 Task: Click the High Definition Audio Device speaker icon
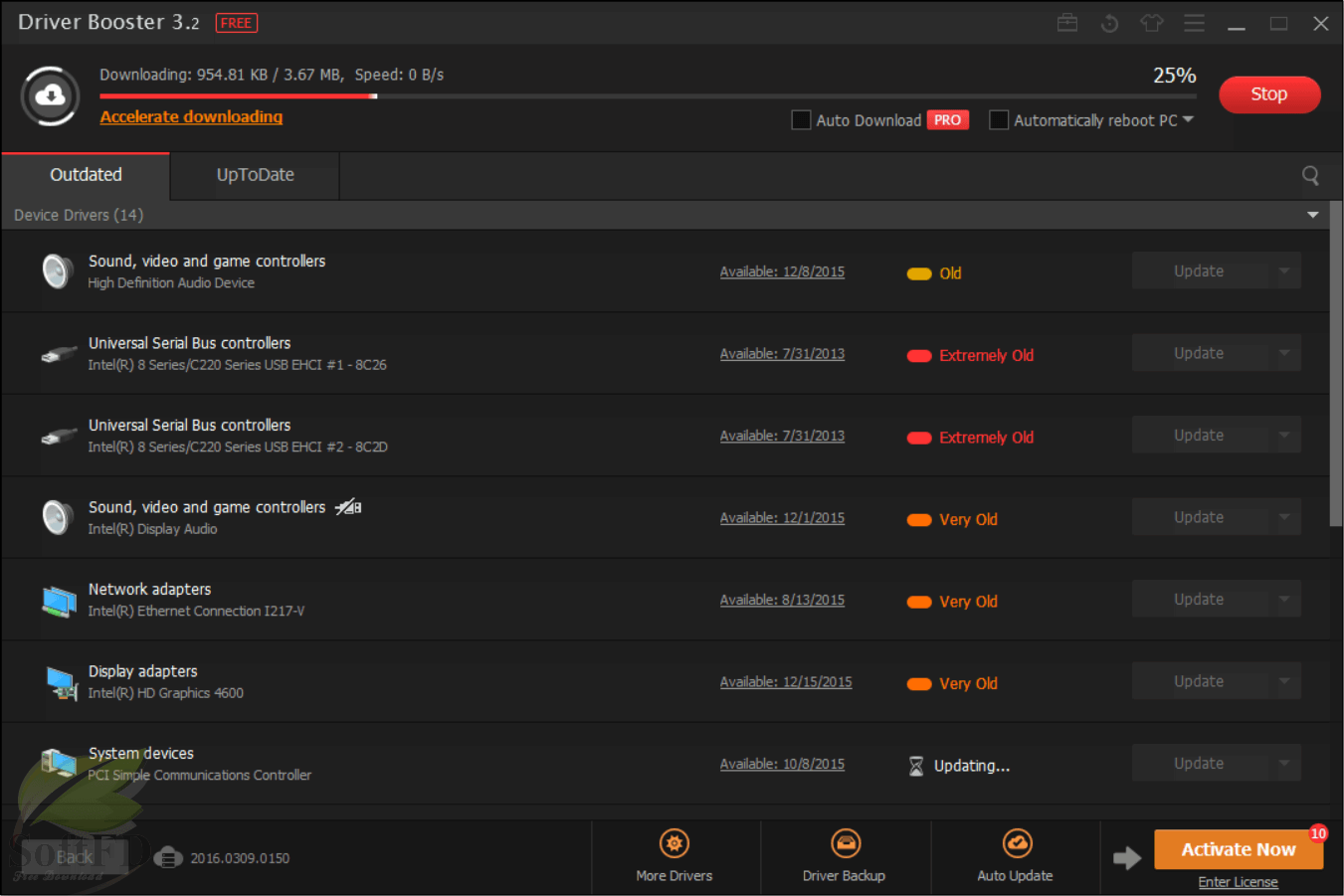tap(58, 271)
